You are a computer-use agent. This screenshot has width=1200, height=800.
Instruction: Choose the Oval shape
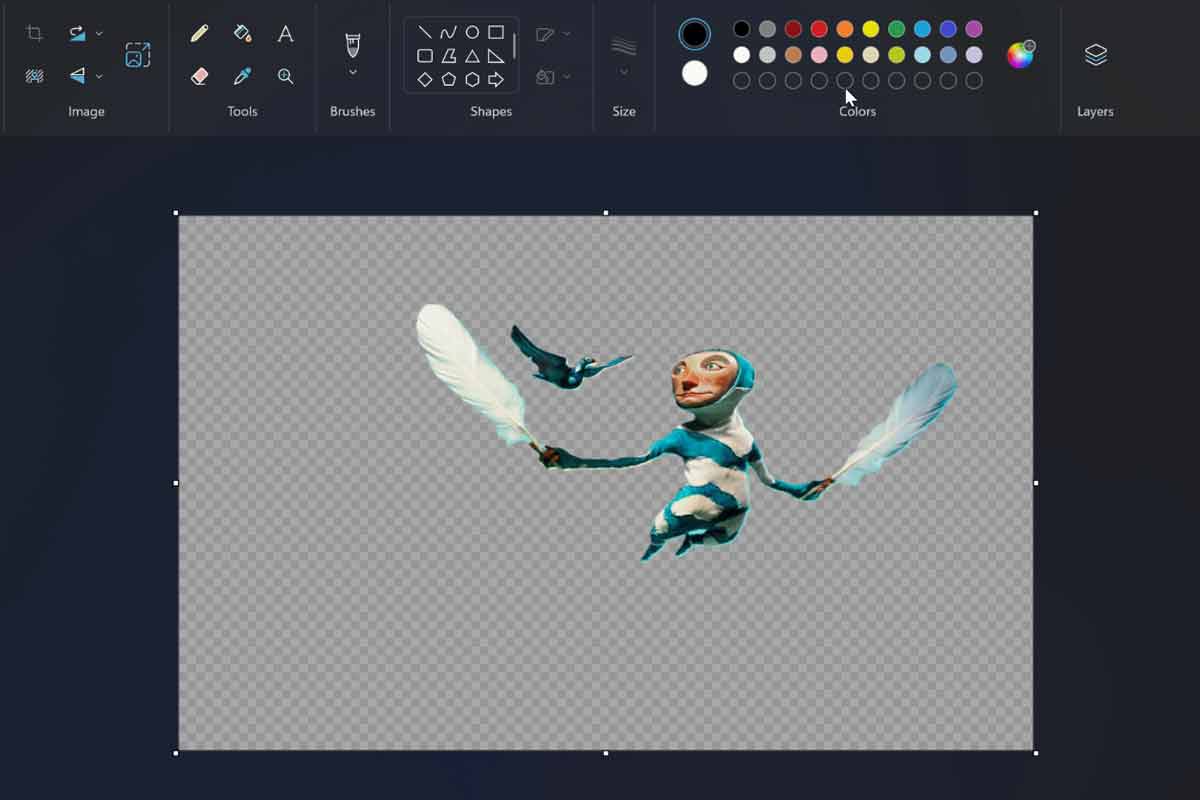point(472,32)
